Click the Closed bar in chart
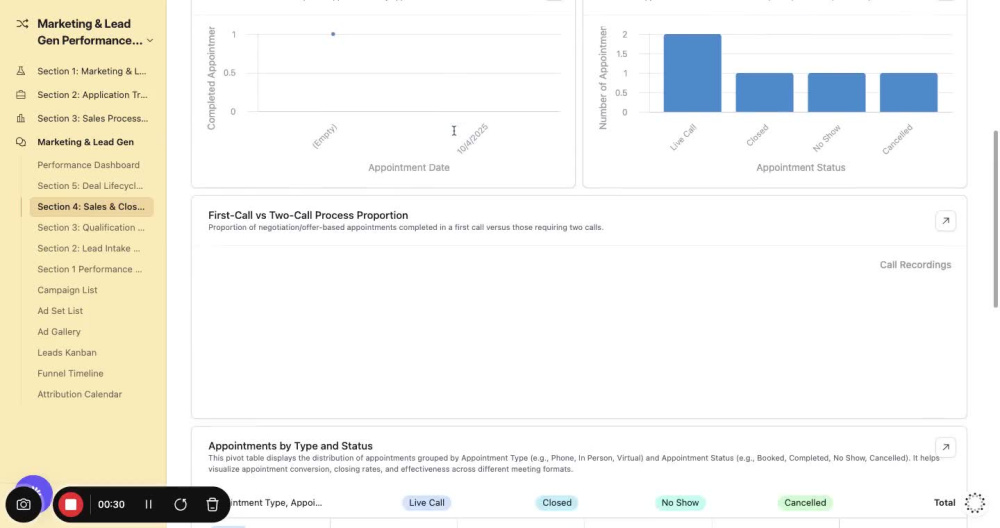Image resolution: width=1000 pixels, height=528 pixels. tap(765, 92)
